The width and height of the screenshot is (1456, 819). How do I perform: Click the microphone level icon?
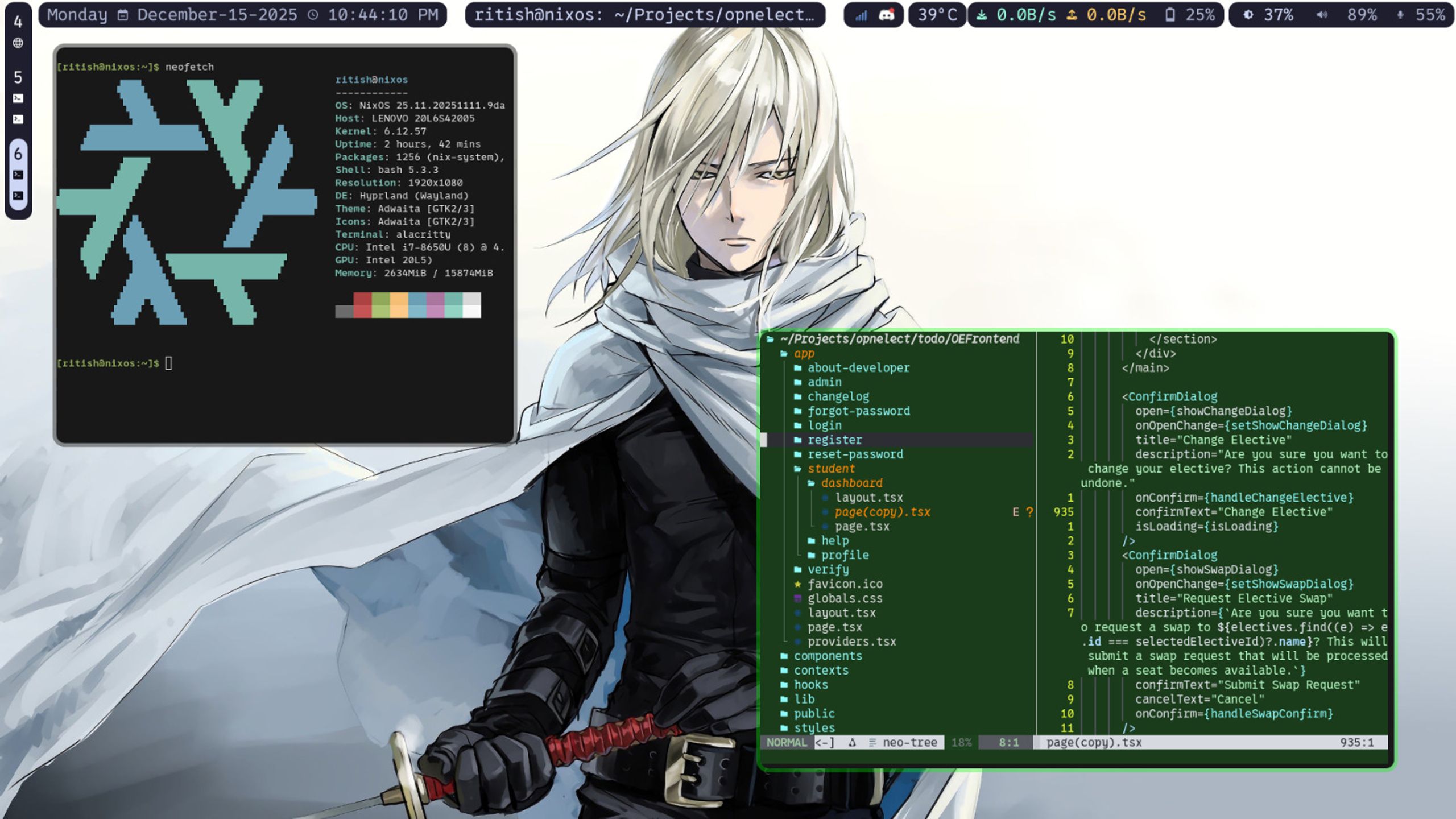click(1400, 15)
